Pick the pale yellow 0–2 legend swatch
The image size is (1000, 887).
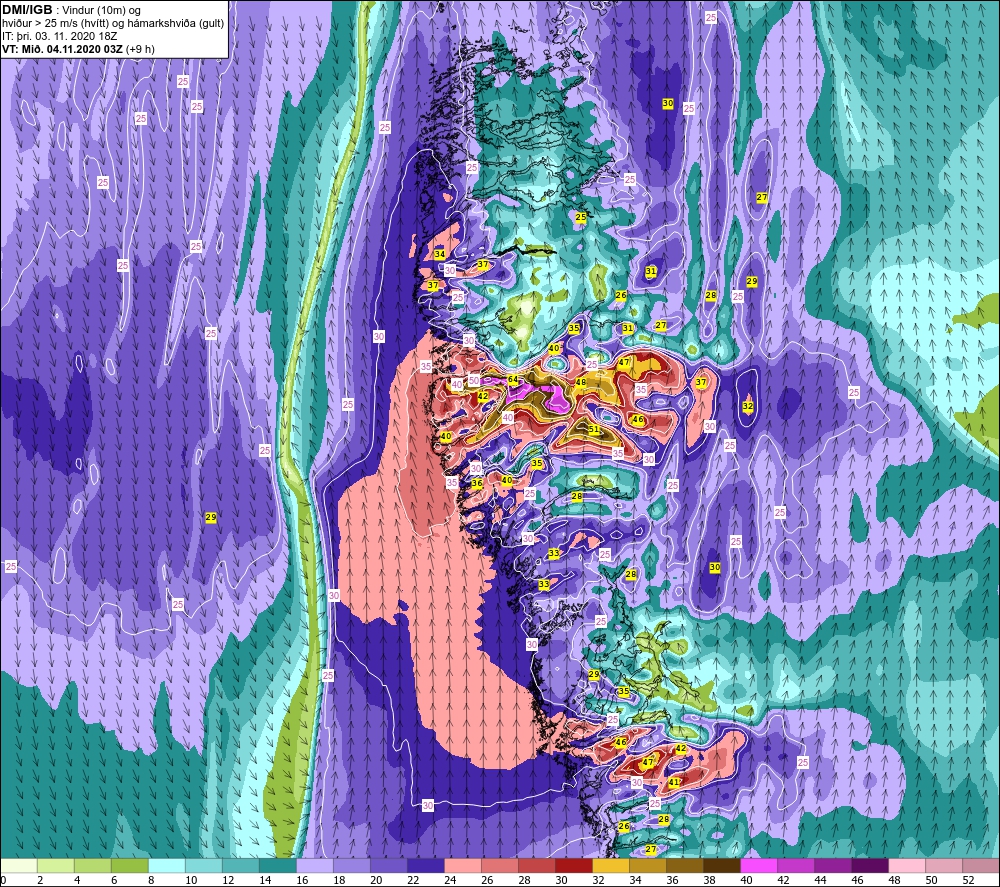click(x=18, y=865)
